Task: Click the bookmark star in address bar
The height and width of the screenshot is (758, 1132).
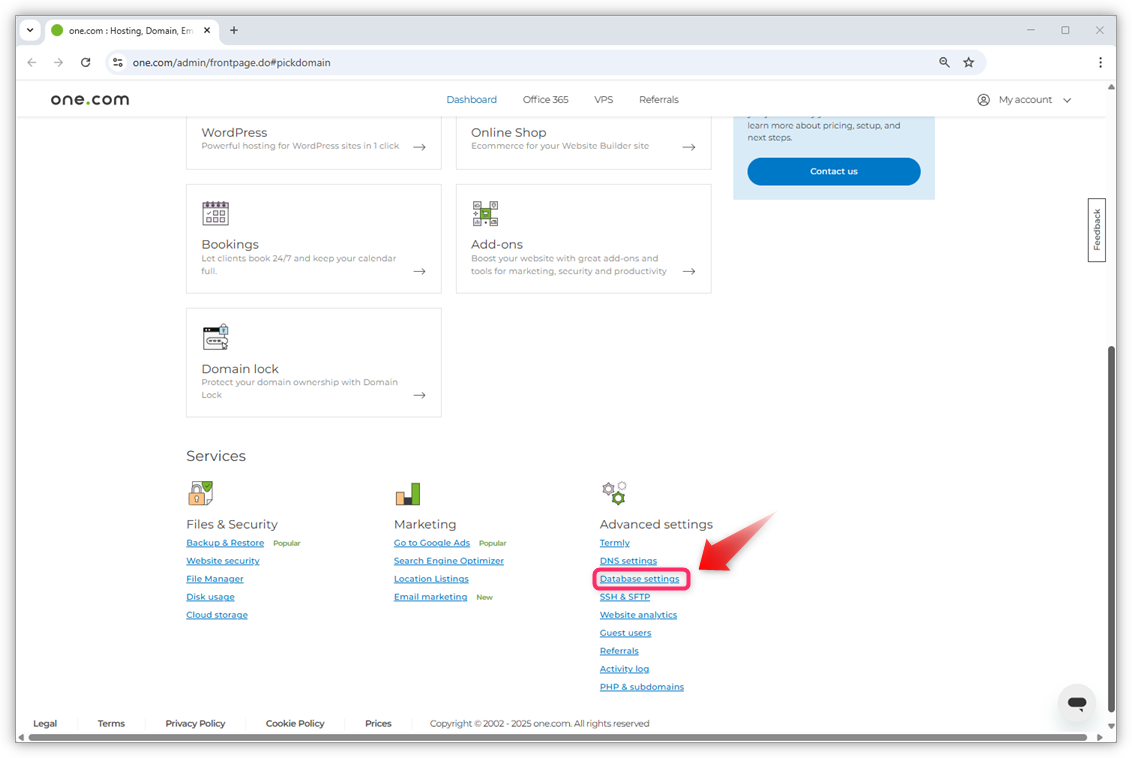Action: [968, 62]
